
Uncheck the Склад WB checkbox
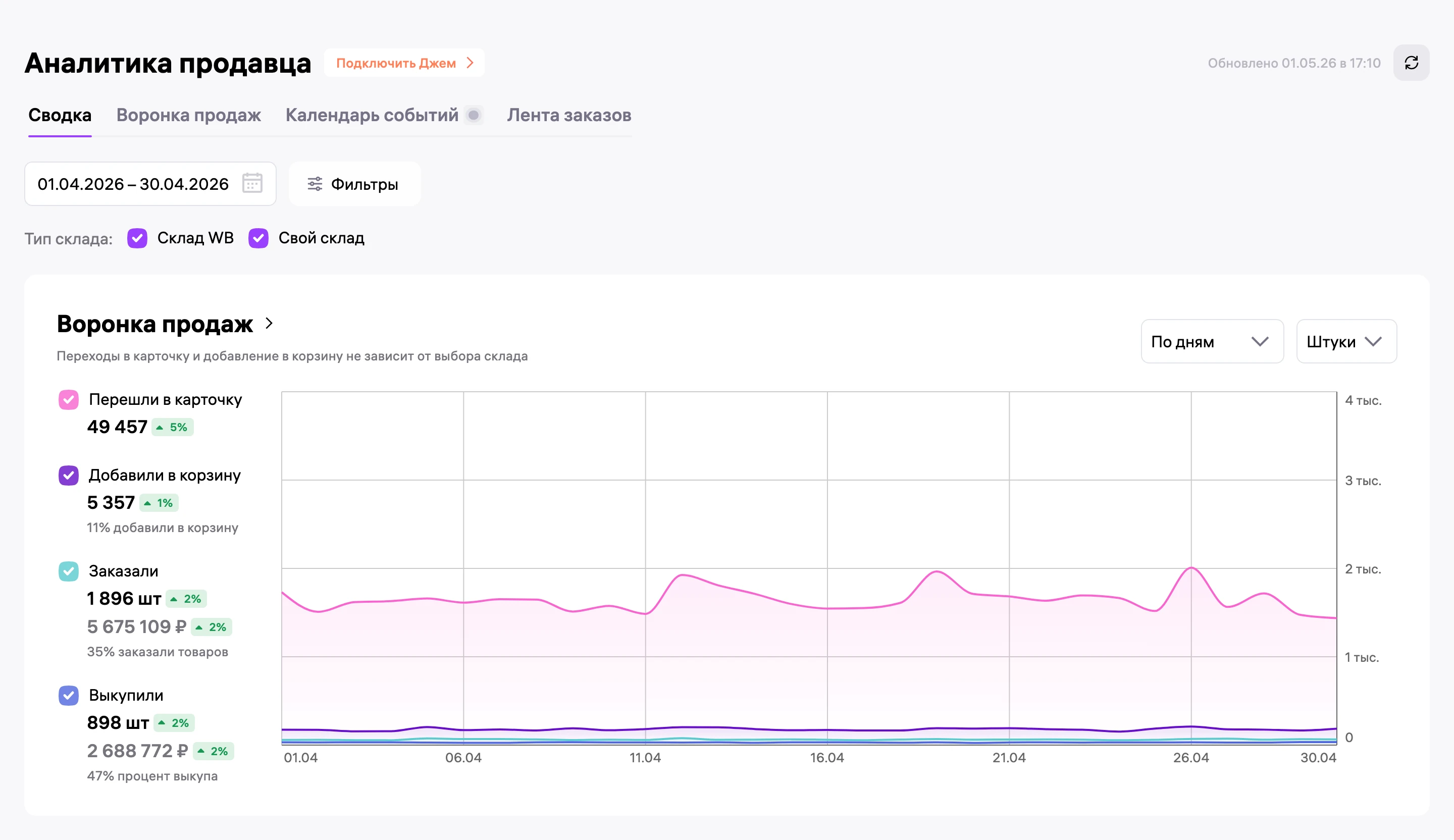point(137,238)
